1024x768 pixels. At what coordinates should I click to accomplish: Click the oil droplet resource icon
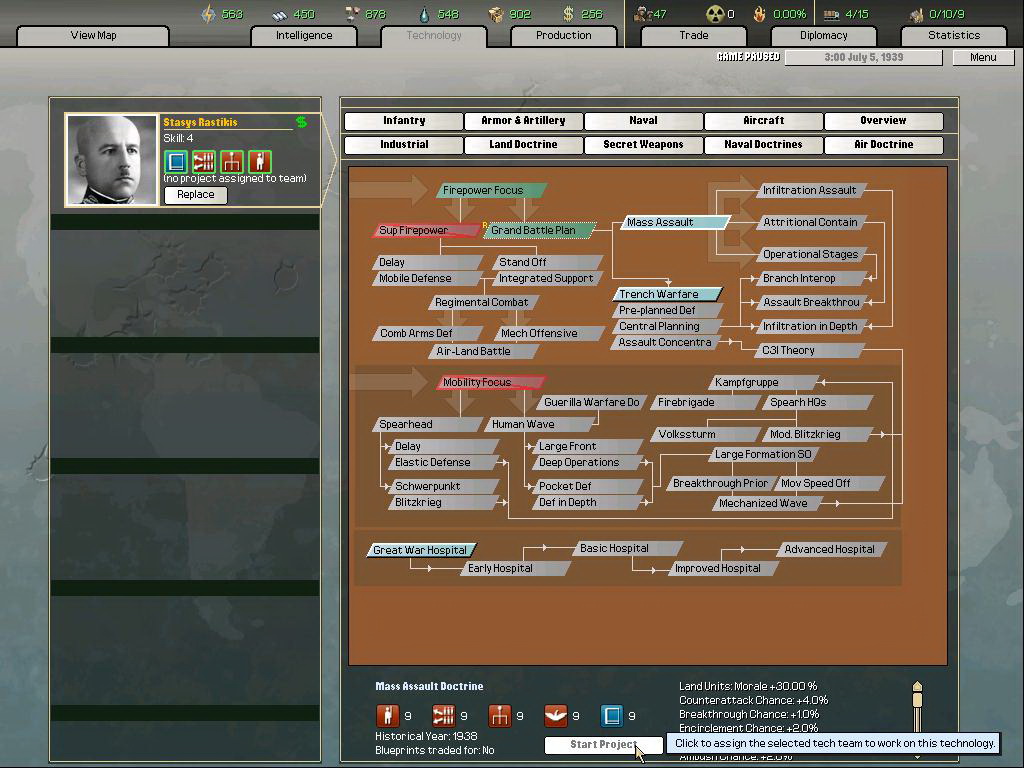coord(424,14)
